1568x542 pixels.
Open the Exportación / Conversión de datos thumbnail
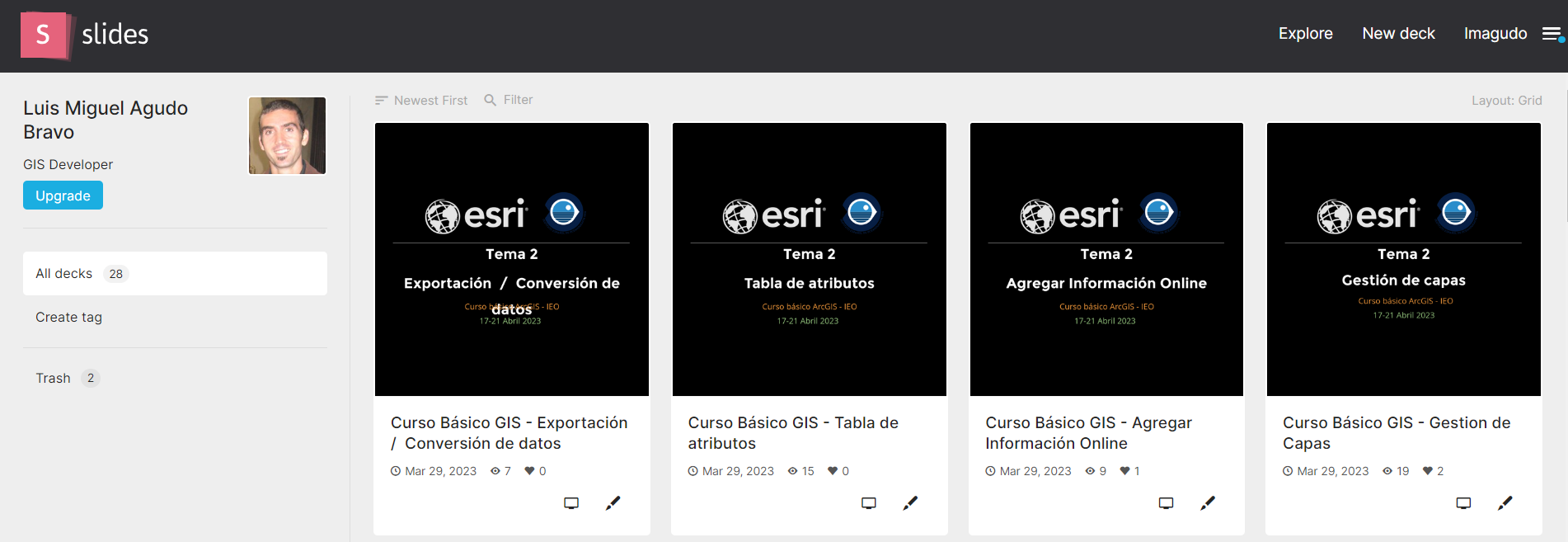512,260
